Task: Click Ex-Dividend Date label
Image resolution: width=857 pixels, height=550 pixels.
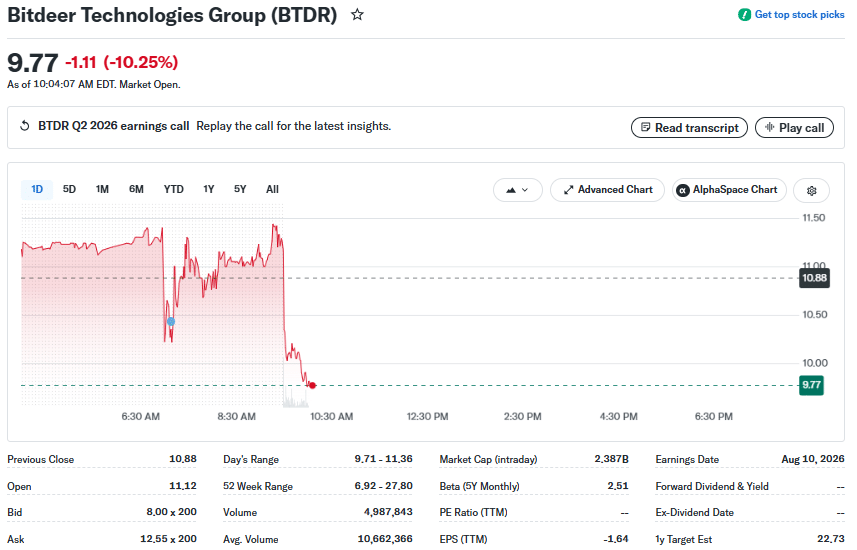Action: click(695, 513)
